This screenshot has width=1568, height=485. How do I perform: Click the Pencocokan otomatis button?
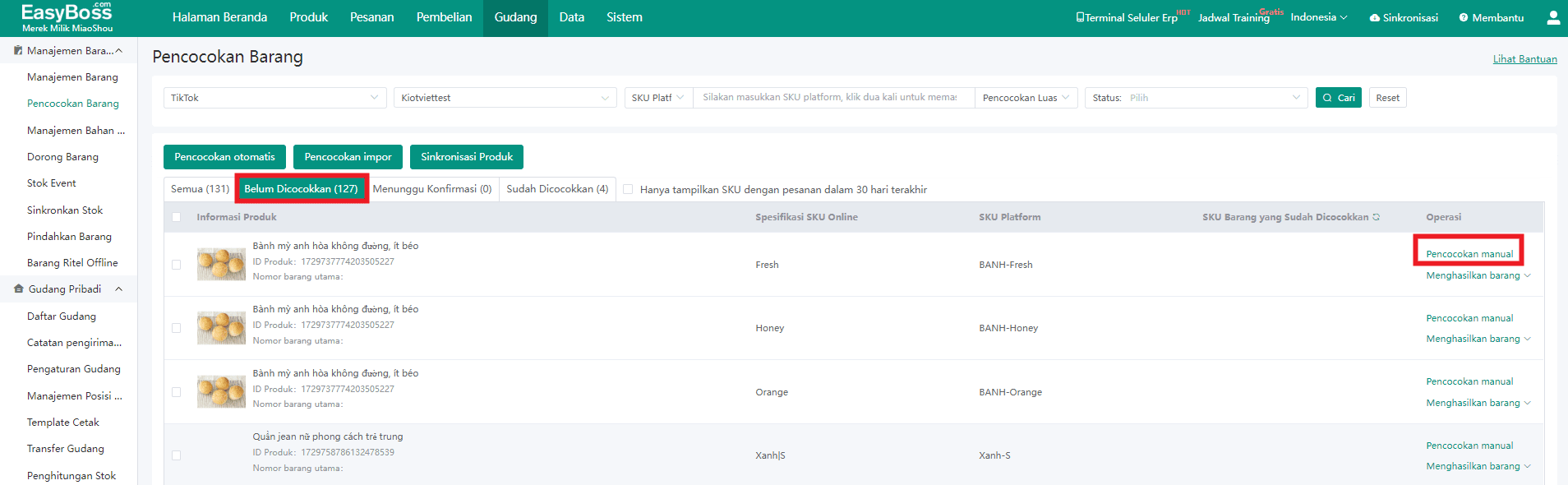pos(224,157)
